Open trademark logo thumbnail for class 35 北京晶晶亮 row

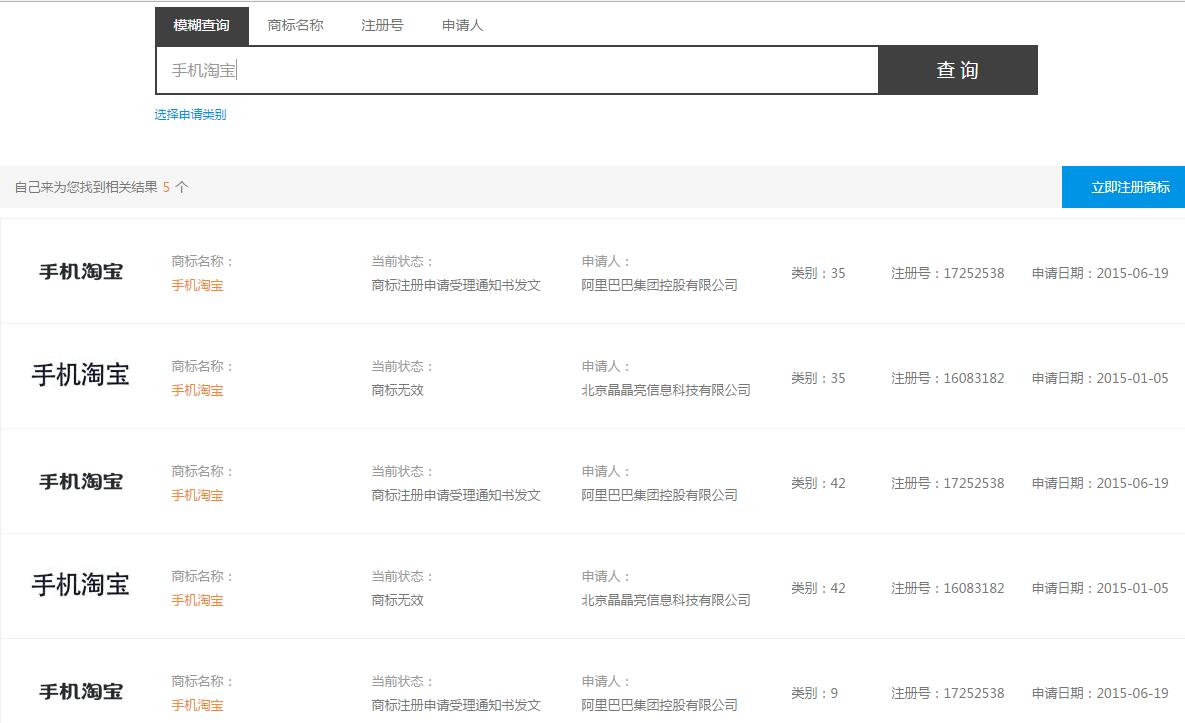(x=81, y=375)
